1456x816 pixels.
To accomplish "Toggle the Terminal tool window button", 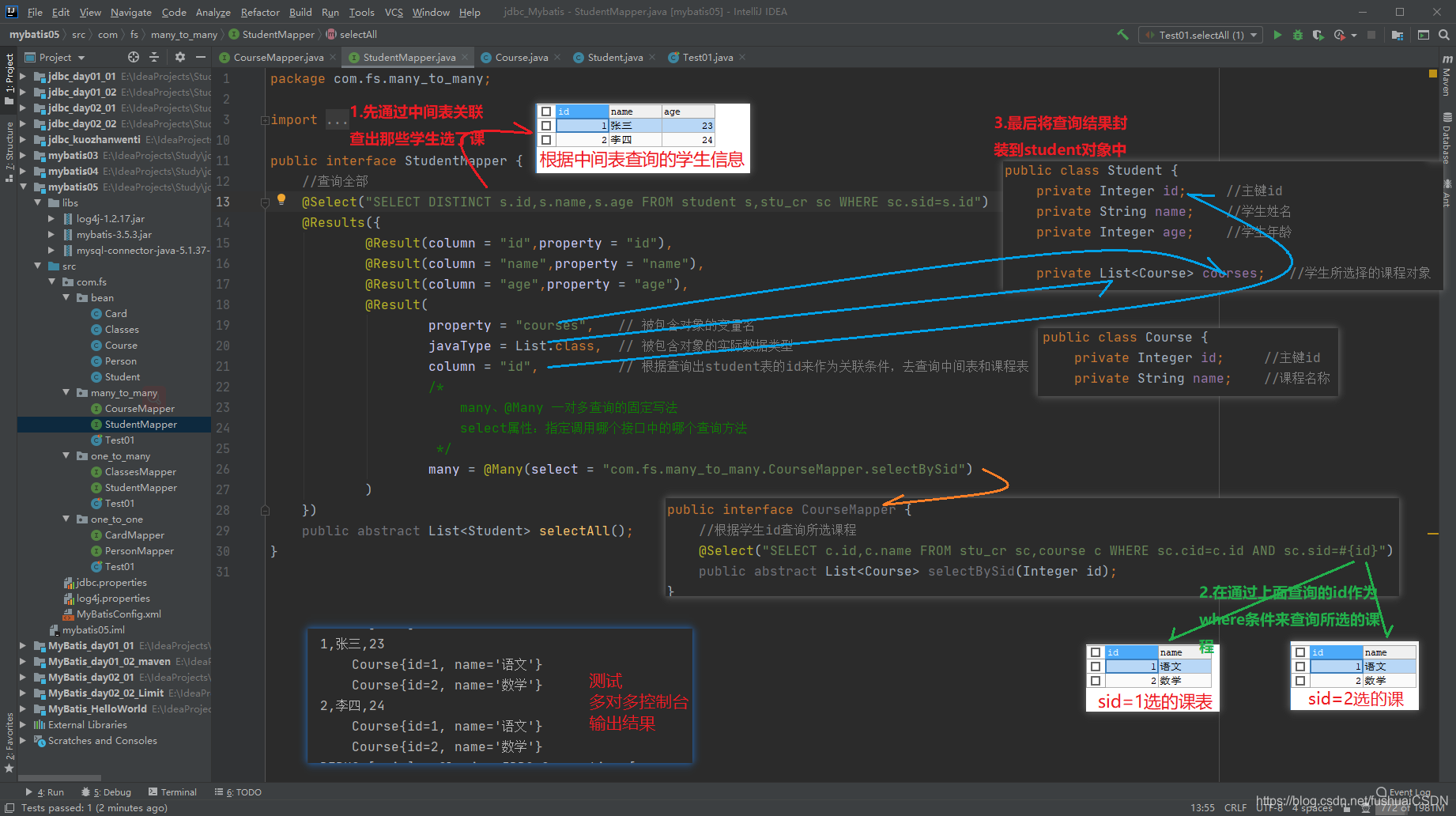I will 172,792.
